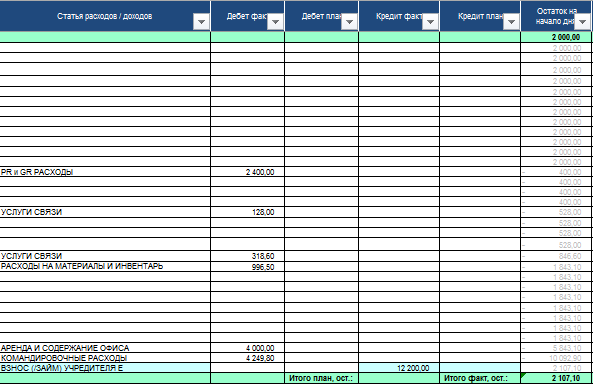Open filter dropdown for Статья расходов / доходов

(x=201, y=22)
